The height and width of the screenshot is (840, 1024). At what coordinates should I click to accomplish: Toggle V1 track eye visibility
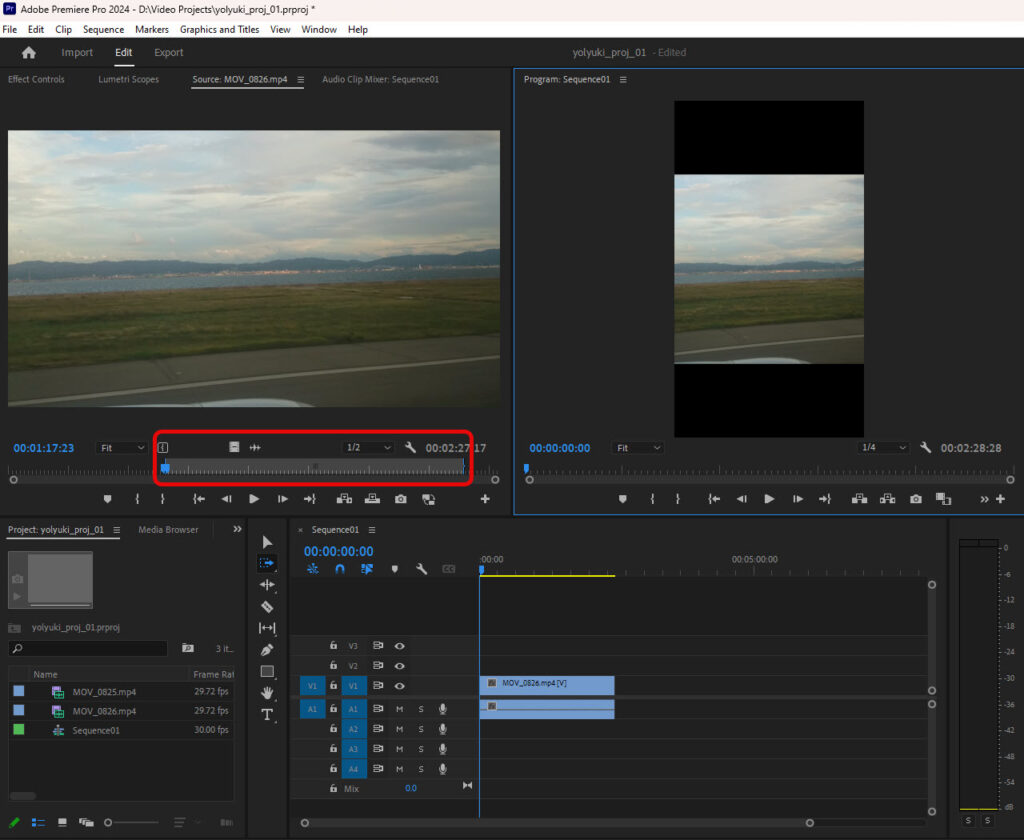point(399,686)
